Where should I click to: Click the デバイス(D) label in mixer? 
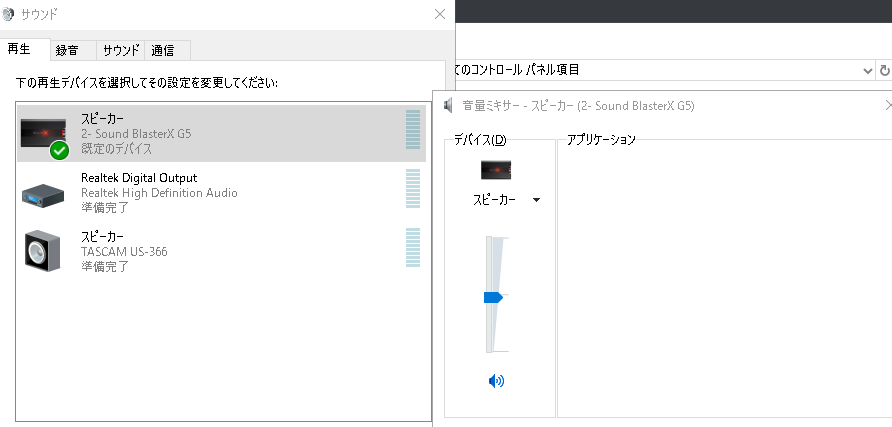pyautogui.click(x=480, y=139)
